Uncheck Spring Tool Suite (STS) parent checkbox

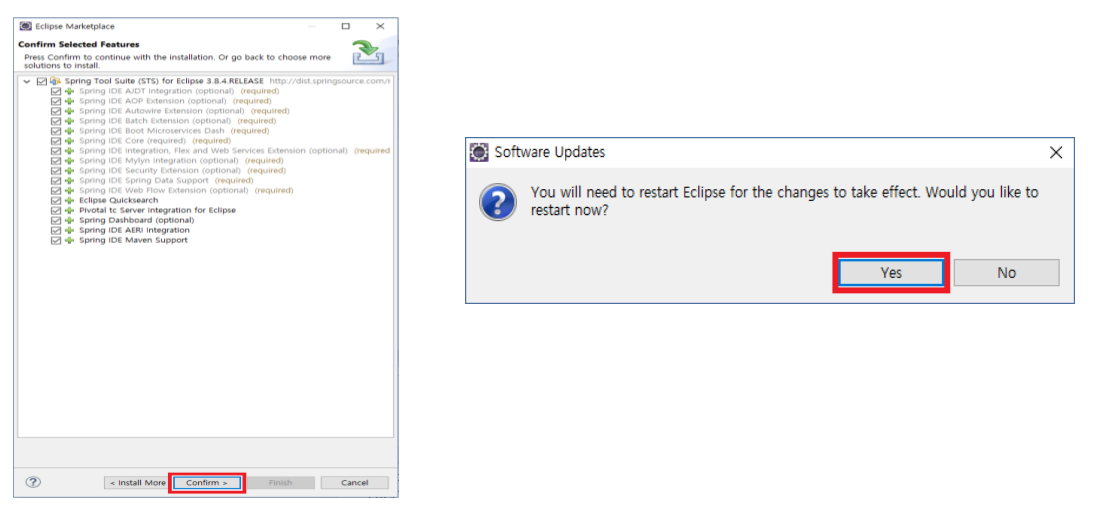pyautogui.click(x=41, y=81)
